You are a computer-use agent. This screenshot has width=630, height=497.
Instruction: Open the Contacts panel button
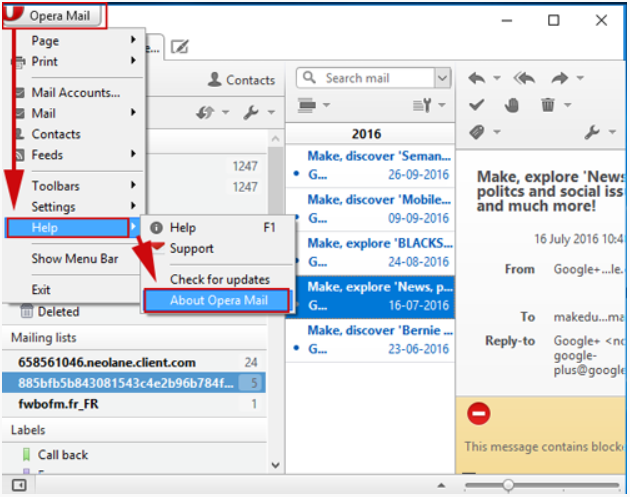click(241, 80)
